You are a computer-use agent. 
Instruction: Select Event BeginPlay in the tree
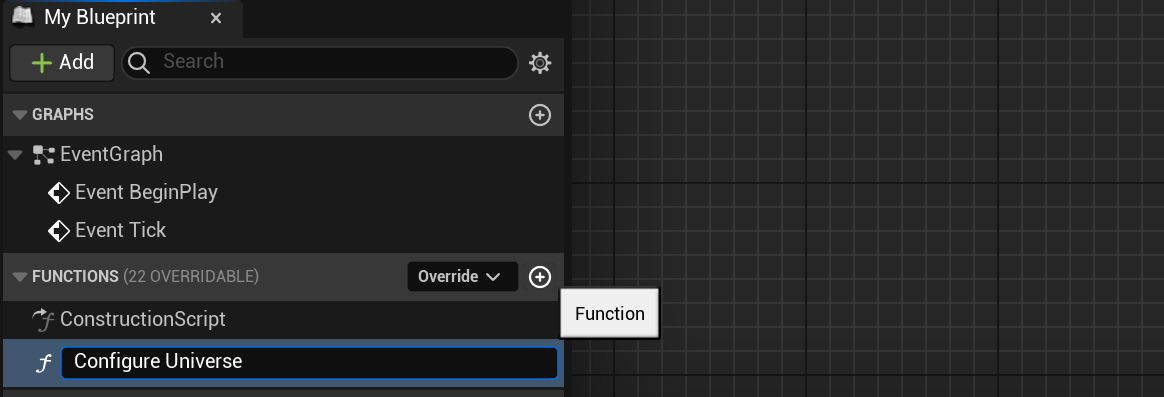pos(146,193)
